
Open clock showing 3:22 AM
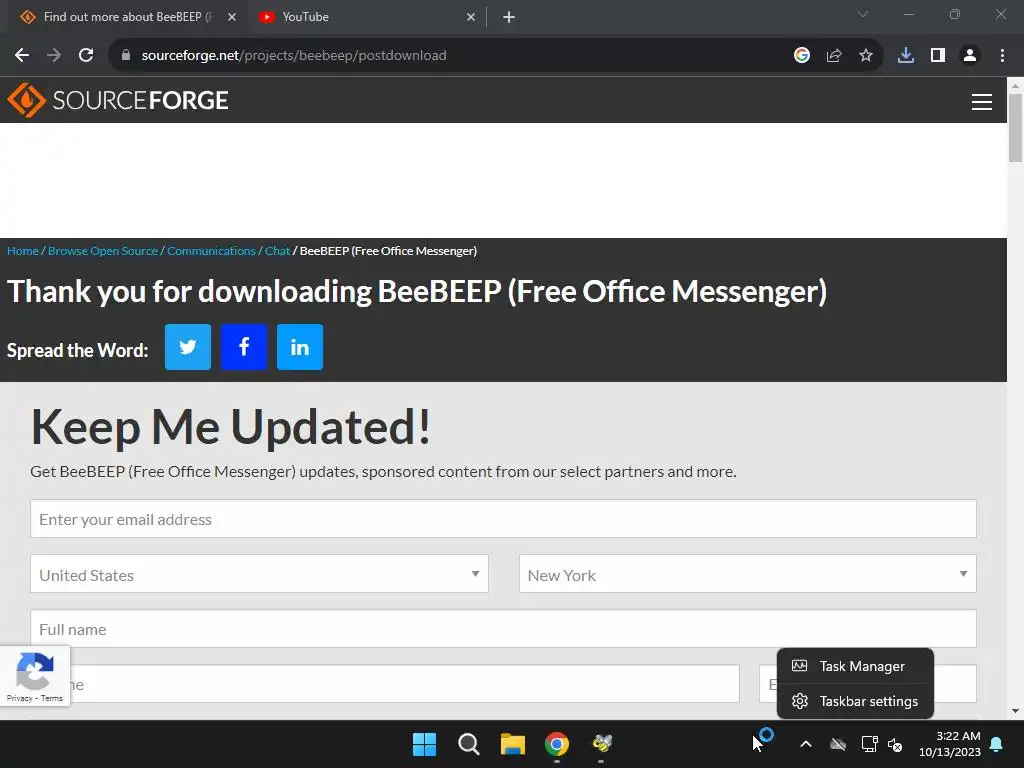coord(950,744)
